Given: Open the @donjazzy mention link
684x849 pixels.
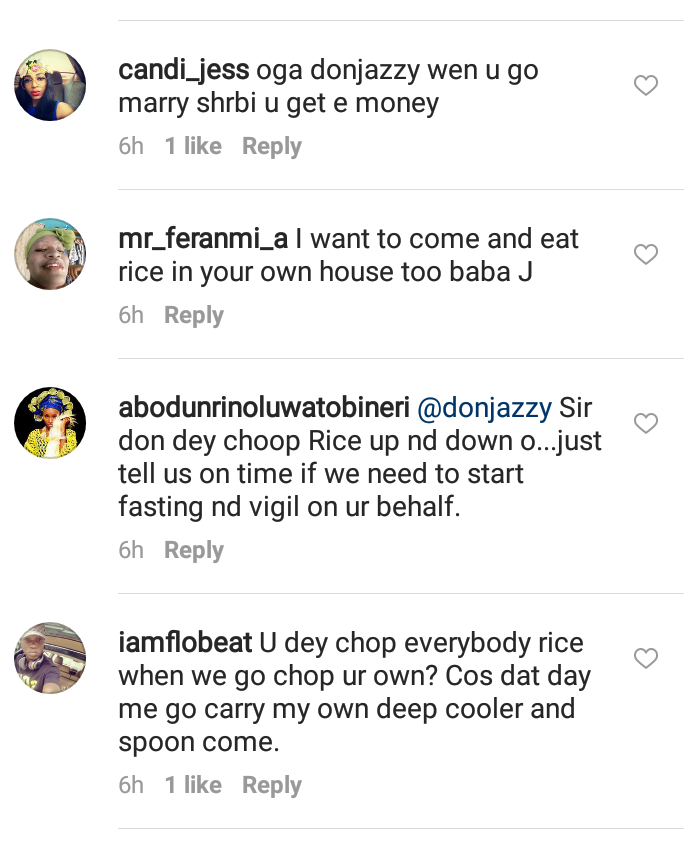Looking at the screenshot, I should (x=484, y=408).
